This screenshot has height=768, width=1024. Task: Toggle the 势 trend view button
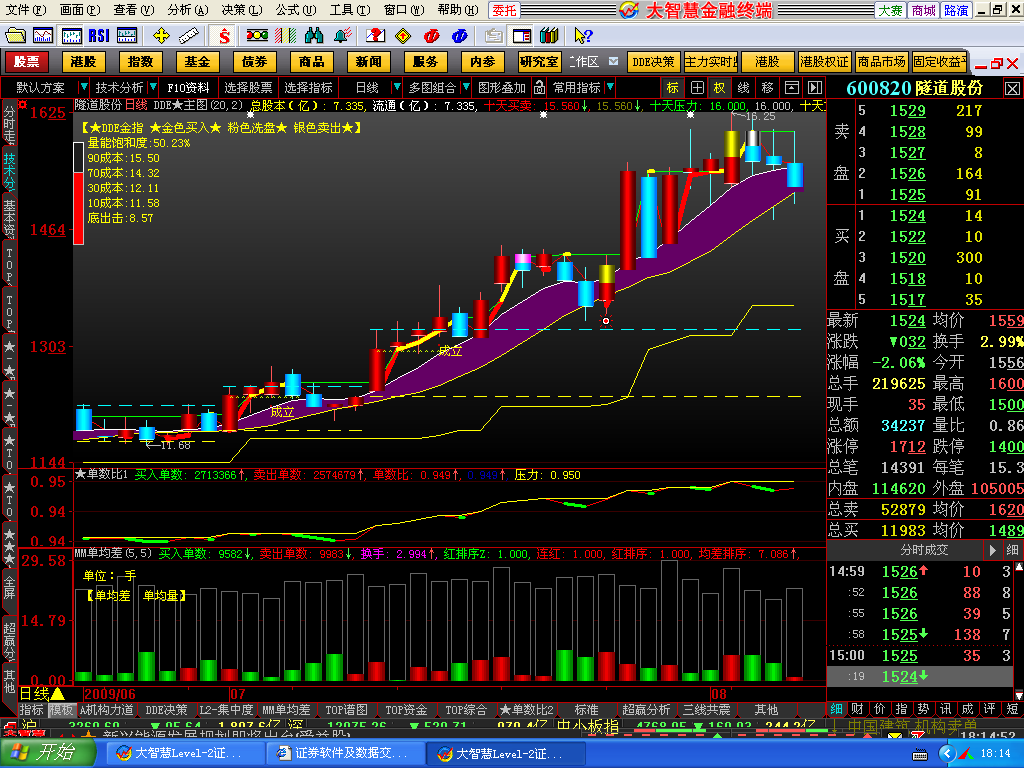pos(923,709)
